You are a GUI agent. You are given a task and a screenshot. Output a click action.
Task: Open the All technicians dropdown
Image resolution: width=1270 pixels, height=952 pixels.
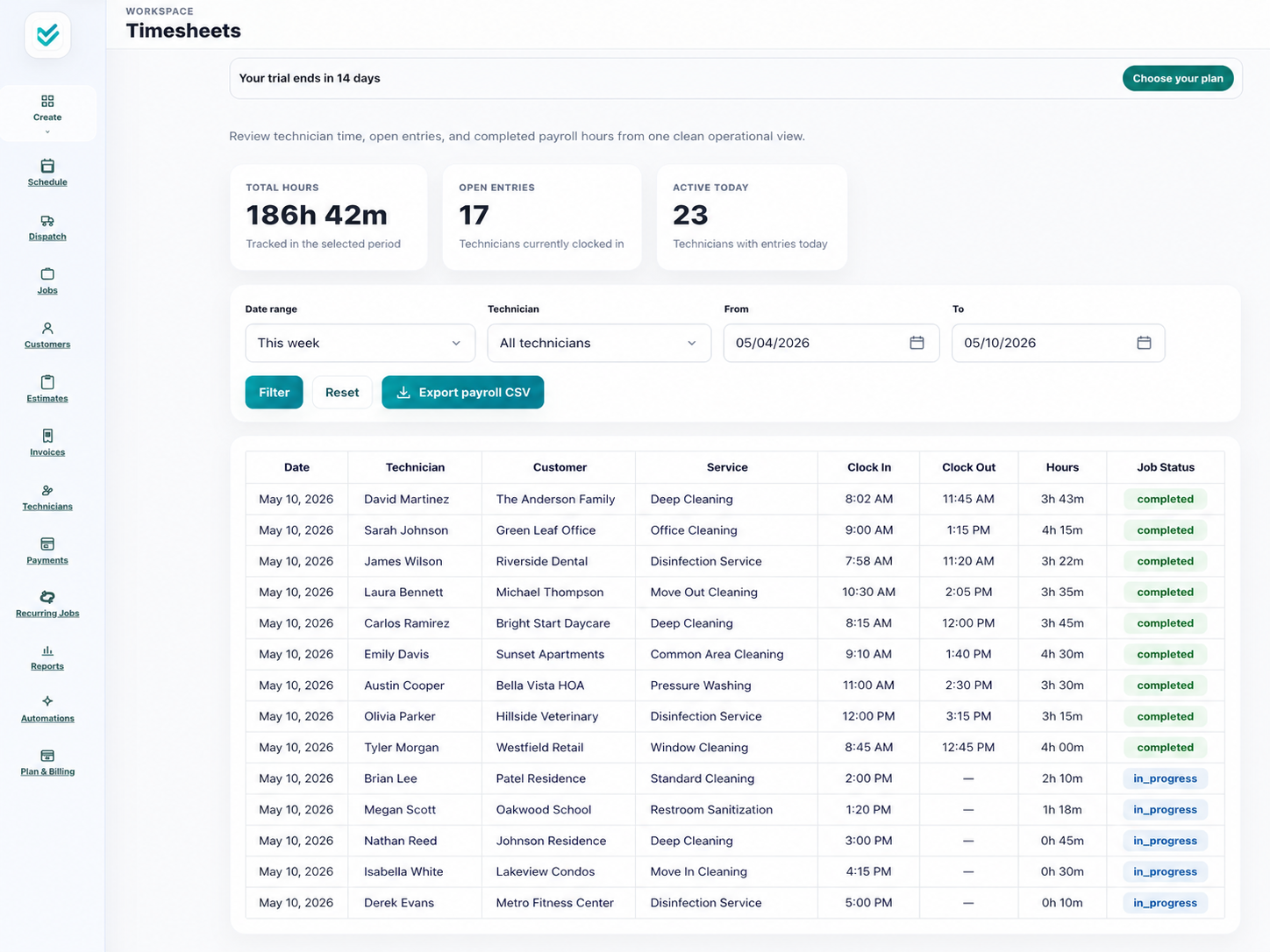tap(599, 343)
